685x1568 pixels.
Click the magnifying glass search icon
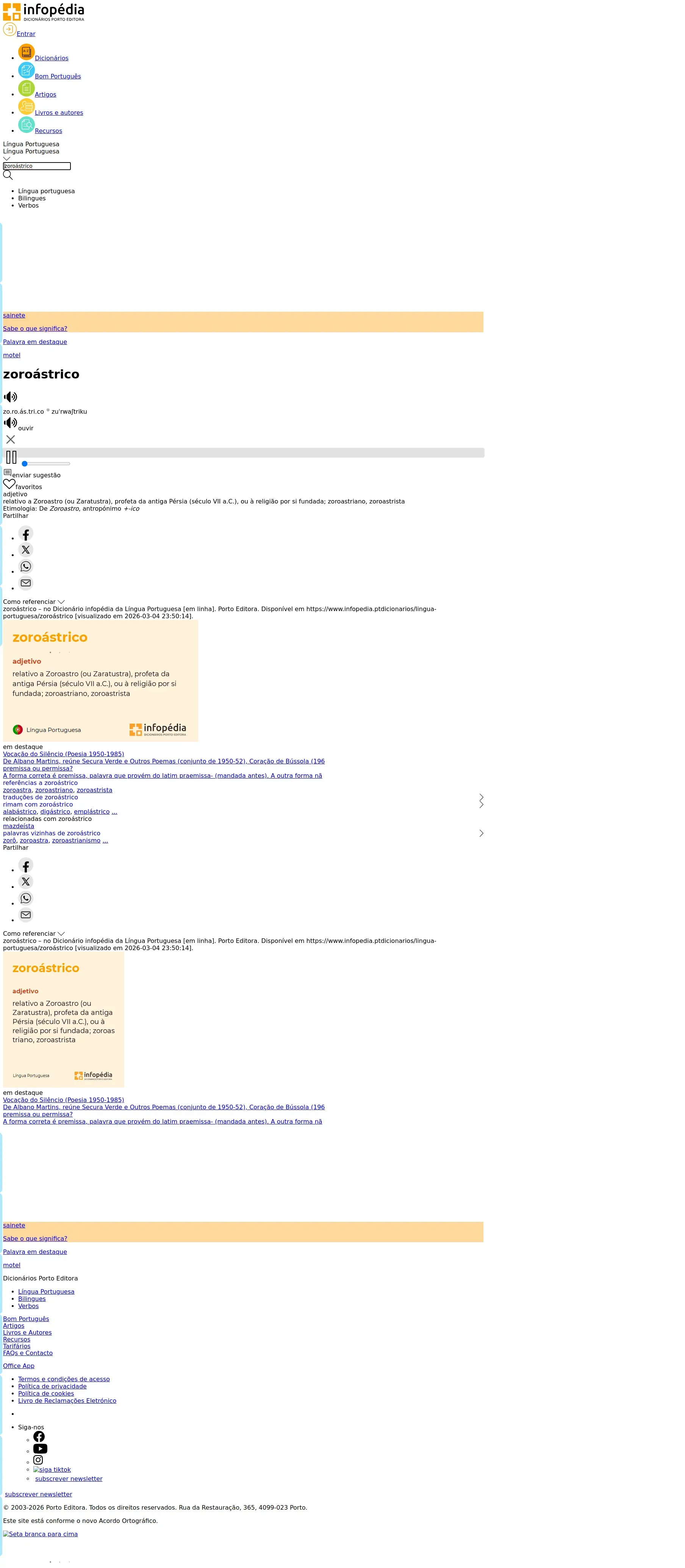(x=8, y=175)
